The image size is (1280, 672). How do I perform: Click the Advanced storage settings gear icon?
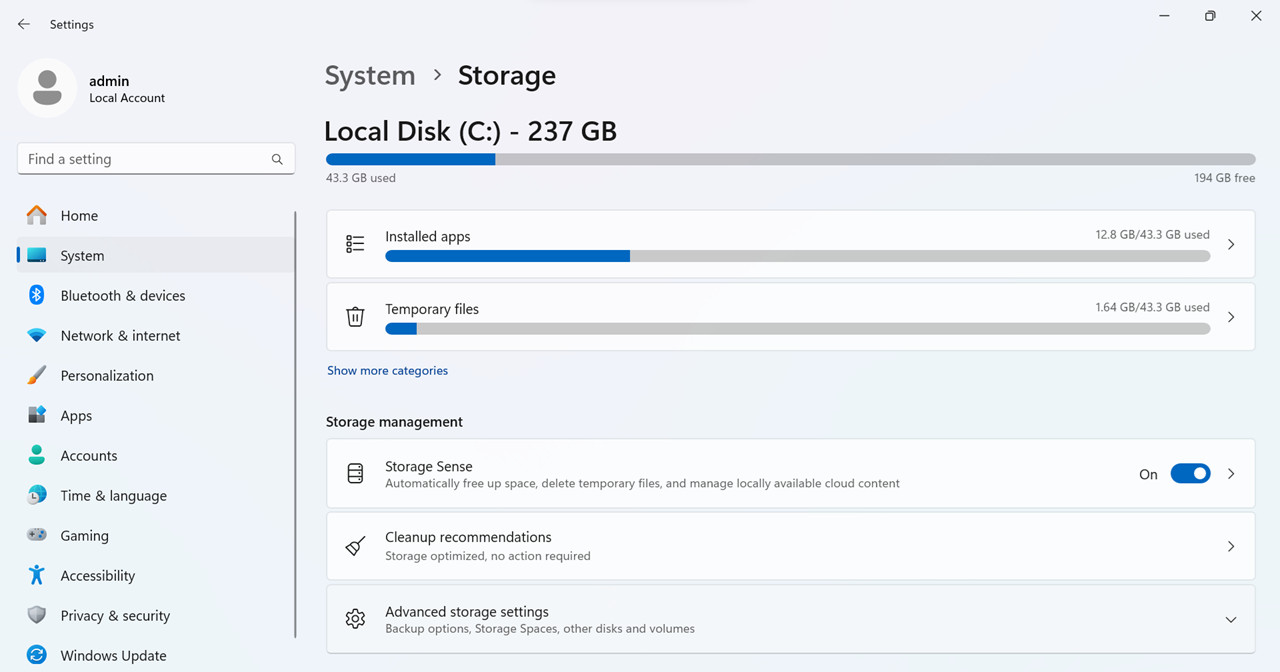(x=355, y=619)
